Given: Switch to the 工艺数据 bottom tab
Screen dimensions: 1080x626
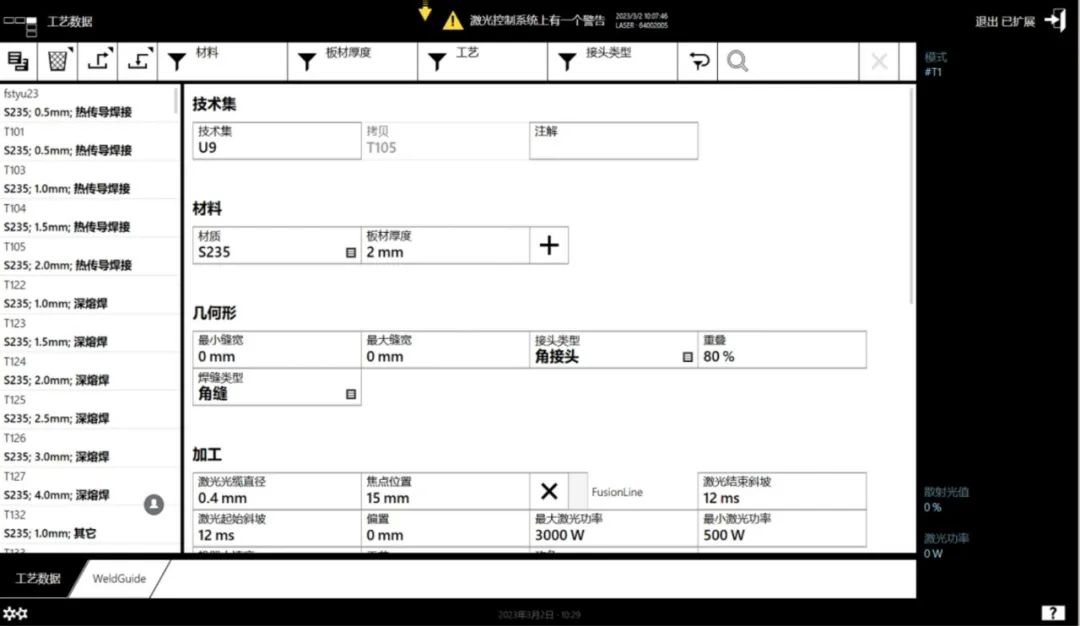Looking at the screenshot, I should [39, 578].
